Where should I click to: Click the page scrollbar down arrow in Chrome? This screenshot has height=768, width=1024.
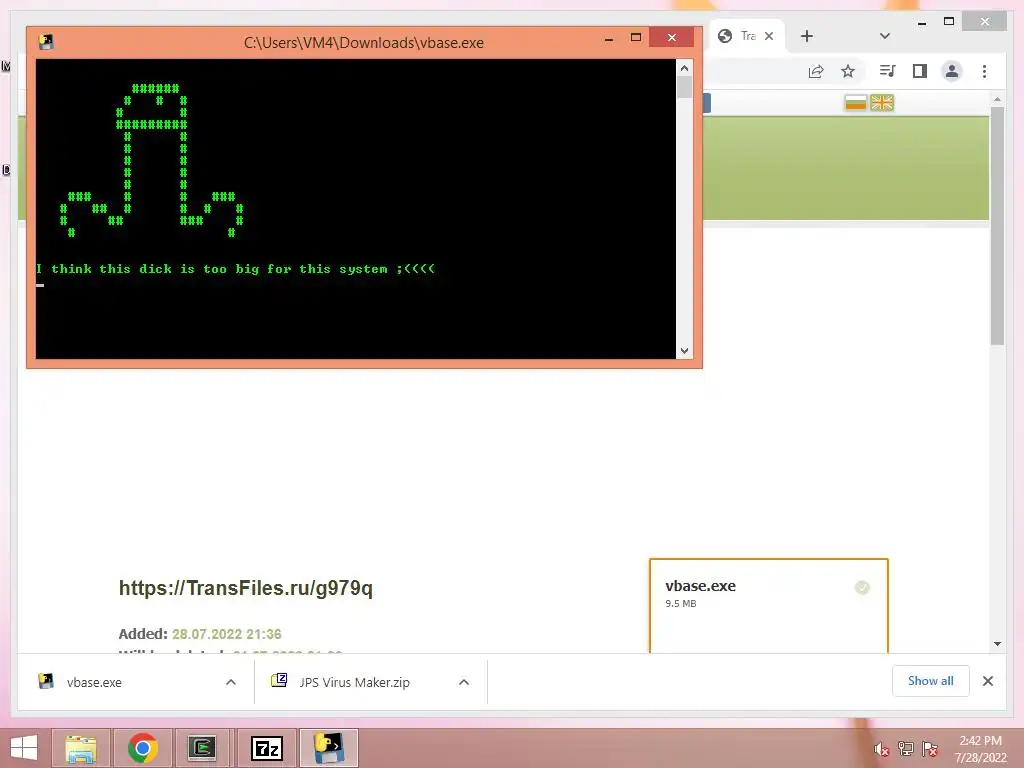coord(997,644)
